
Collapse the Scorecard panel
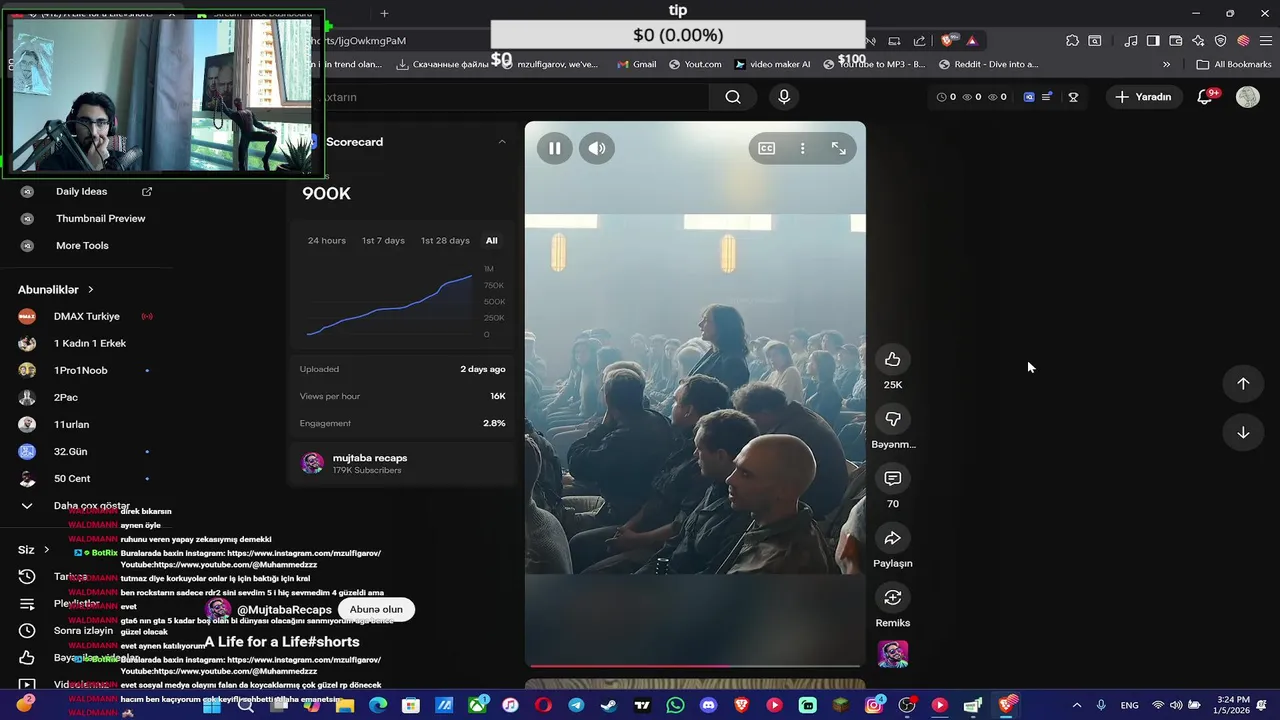tap(502, 142)
